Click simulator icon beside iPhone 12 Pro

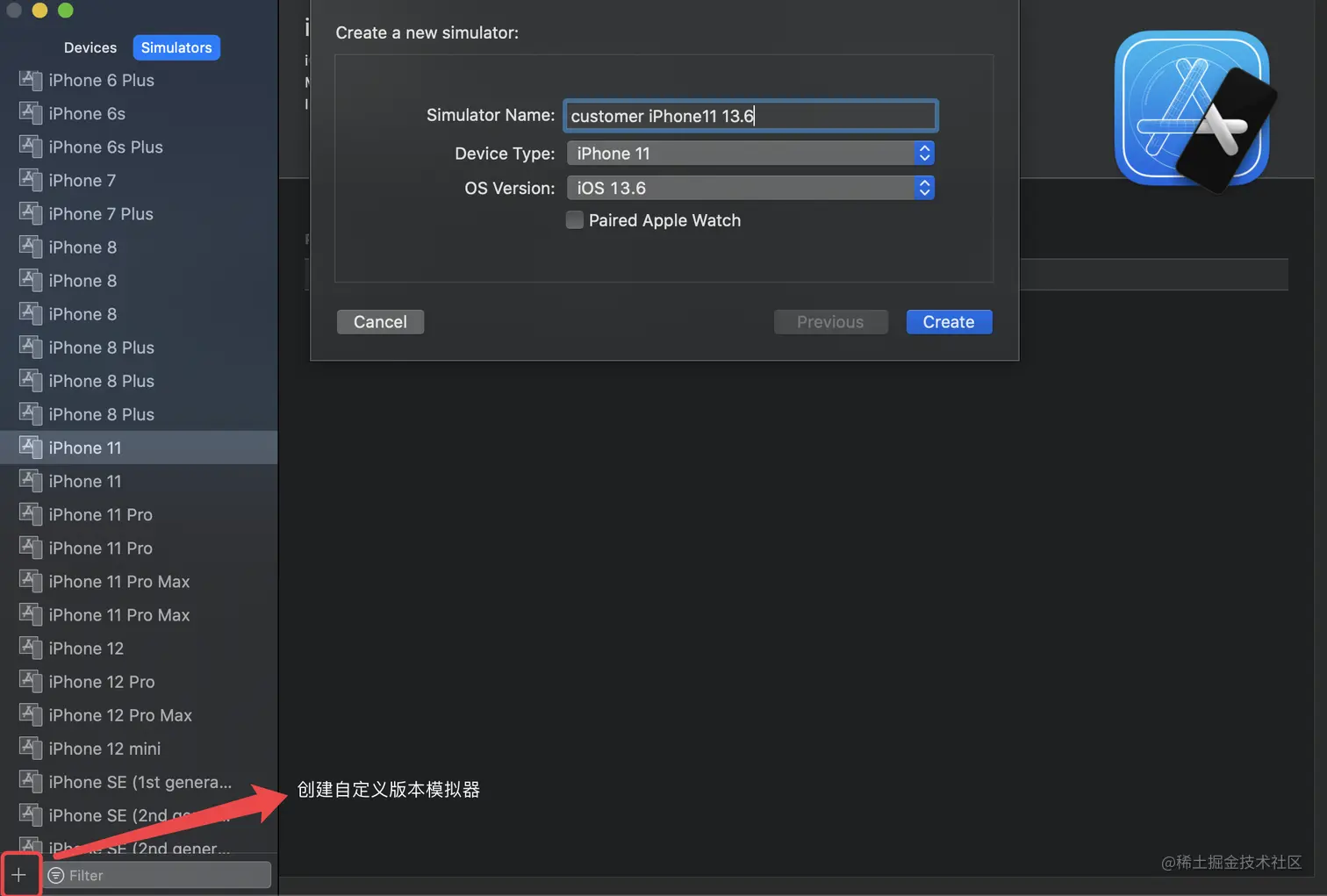click(x=31, y=682)
